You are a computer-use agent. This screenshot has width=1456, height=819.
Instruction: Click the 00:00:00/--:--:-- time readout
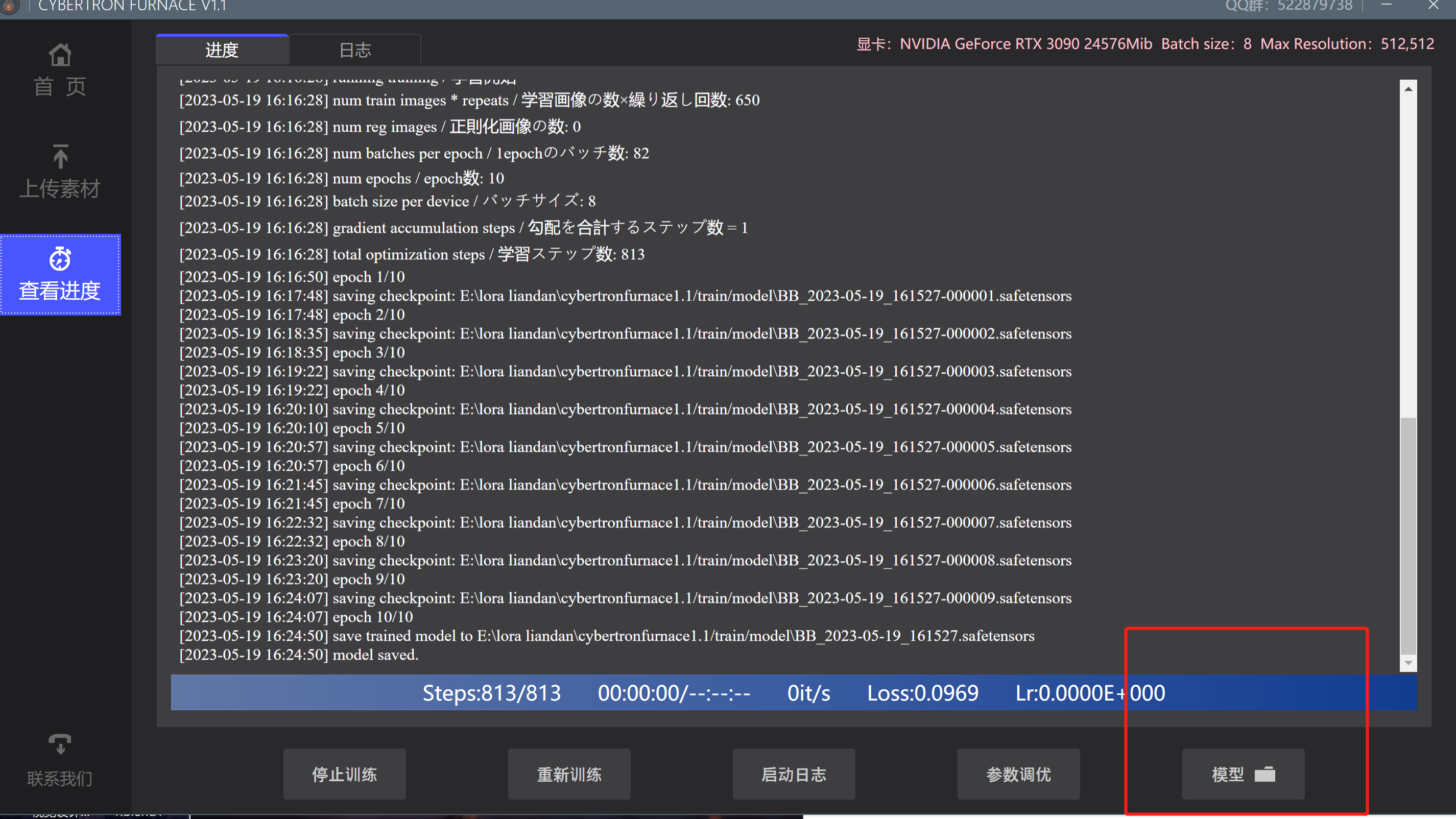674,693
